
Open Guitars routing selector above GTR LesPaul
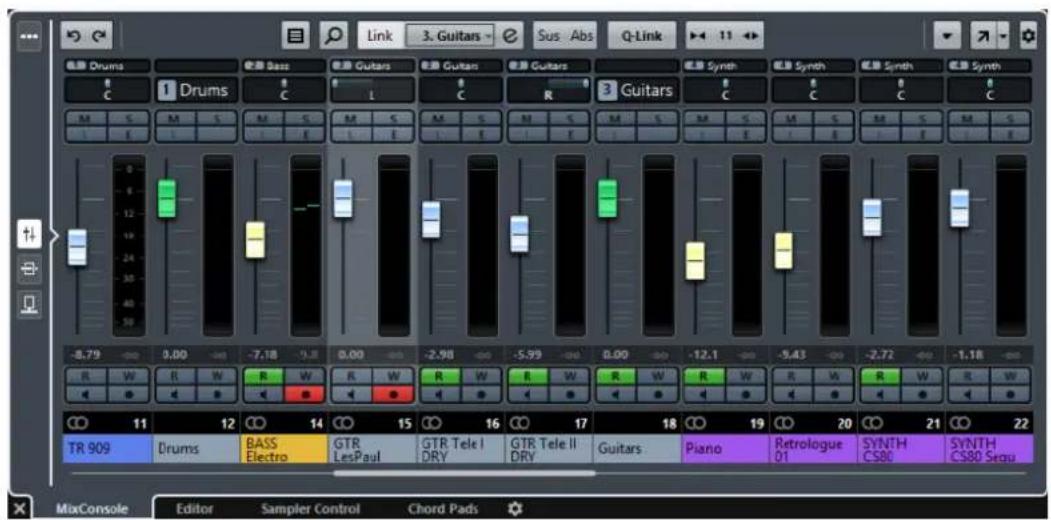click(373, 66)
